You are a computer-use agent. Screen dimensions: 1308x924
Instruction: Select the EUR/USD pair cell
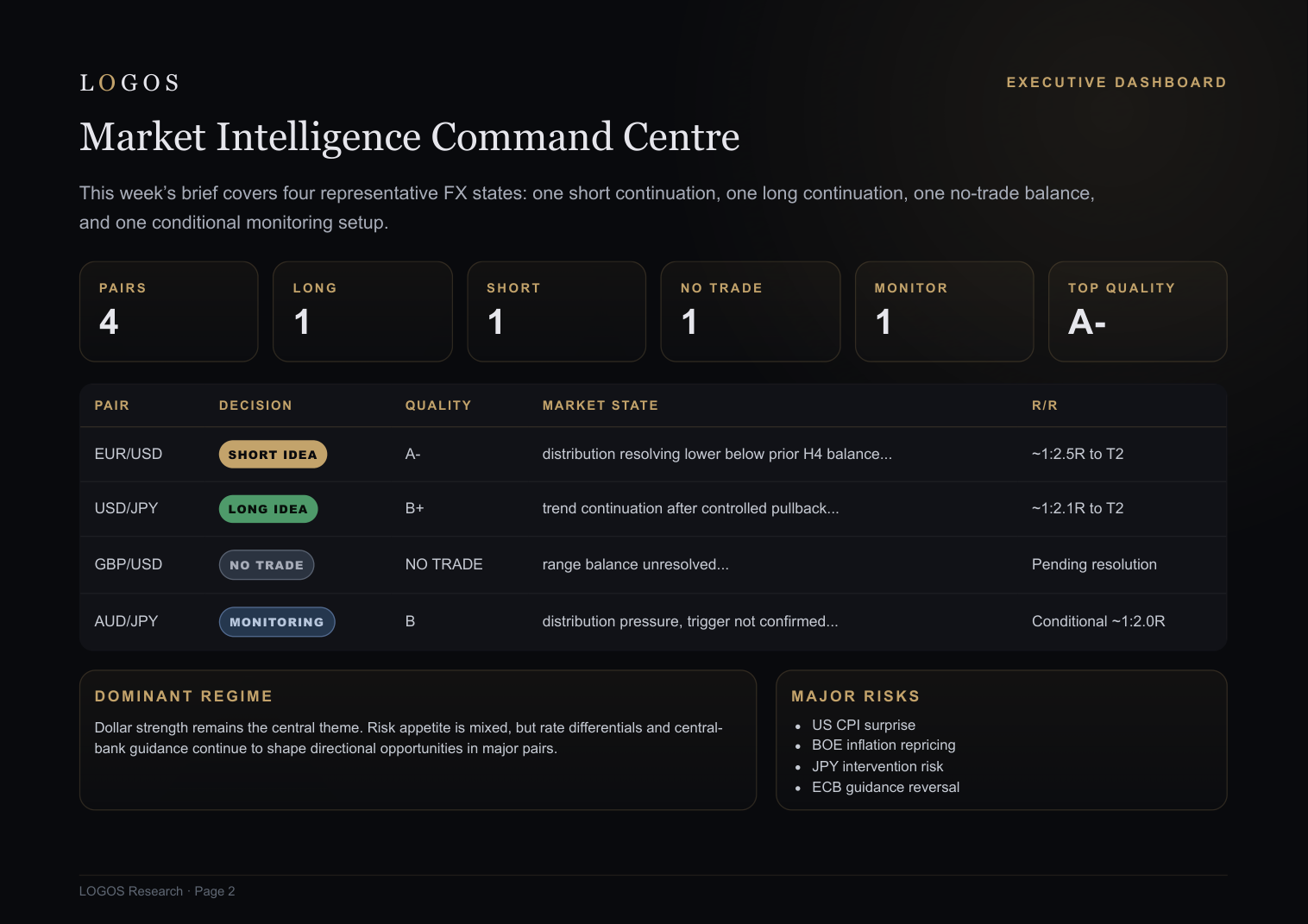[129, 454]
